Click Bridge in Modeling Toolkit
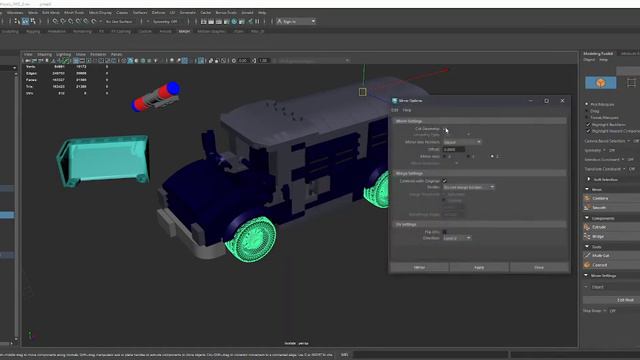 (x=611, y=236)
